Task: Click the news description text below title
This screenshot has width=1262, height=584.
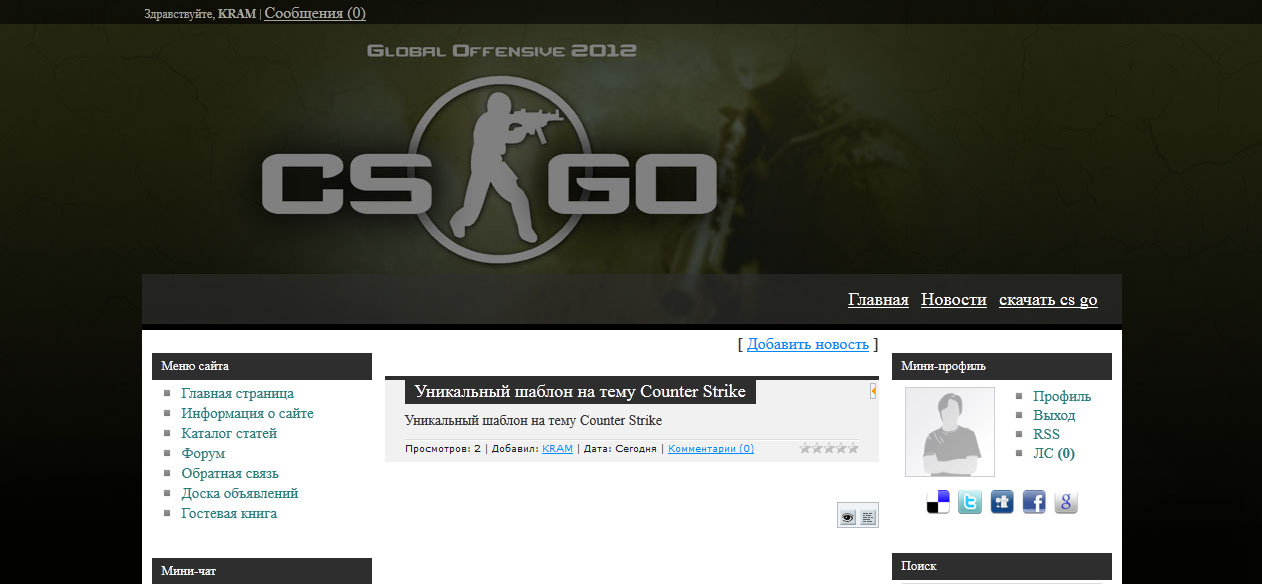Action: [x=533, y=421]
